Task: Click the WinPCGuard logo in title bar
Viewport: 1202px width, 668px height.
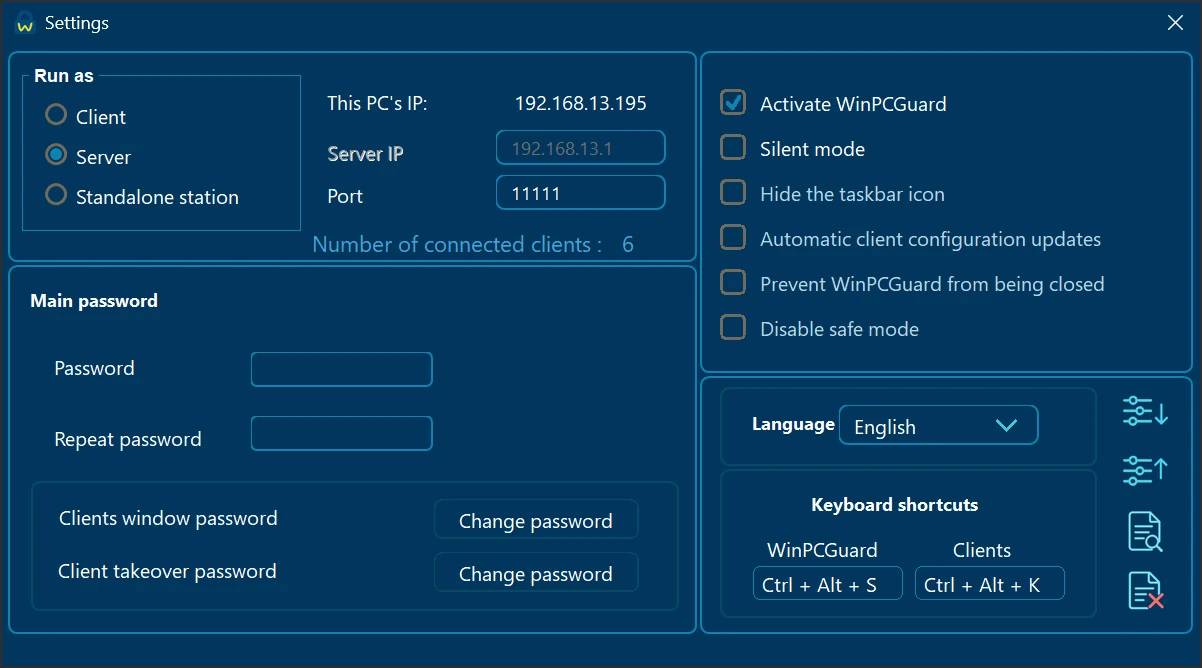Action: tap(26, 22)
